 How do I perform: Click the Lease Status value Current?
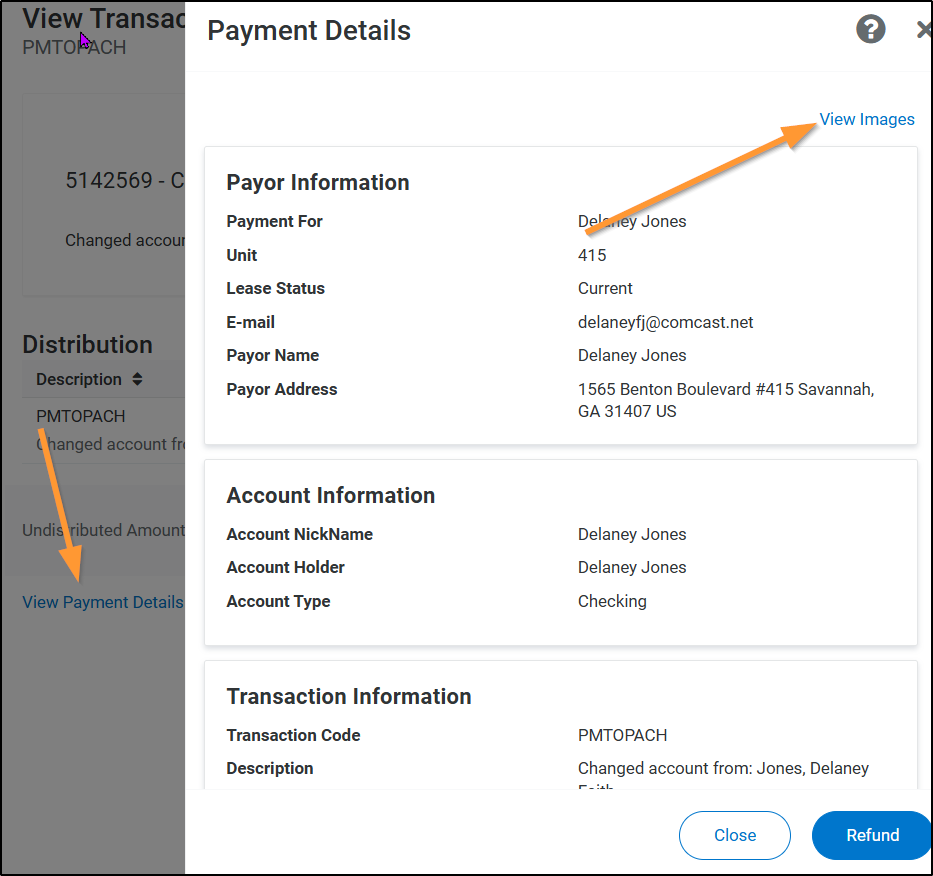pyautogui.click(x=605, y=288)
